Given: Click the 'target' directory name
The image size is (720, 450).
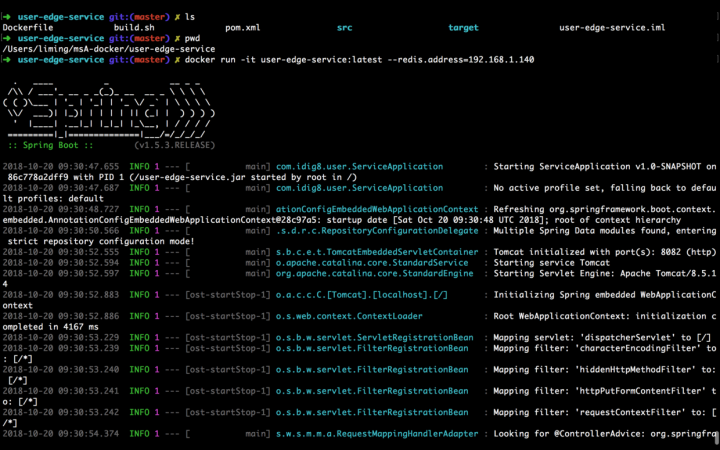Looking at the screenshot, I should (x=463, y=28).
